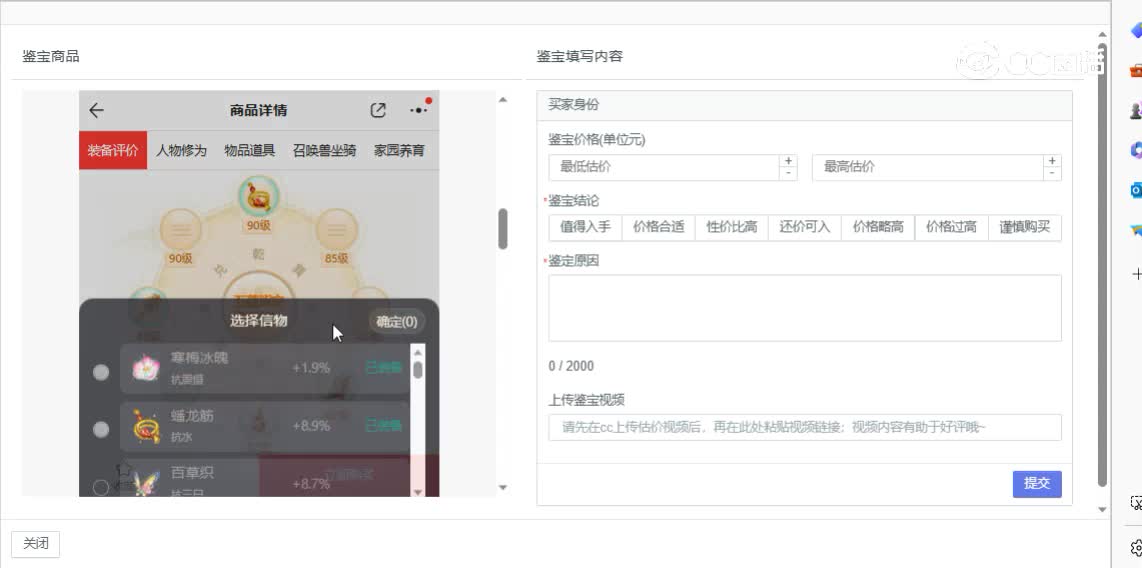
Task: Click the page scrollbar down arrow
Action: point(1102,509)
